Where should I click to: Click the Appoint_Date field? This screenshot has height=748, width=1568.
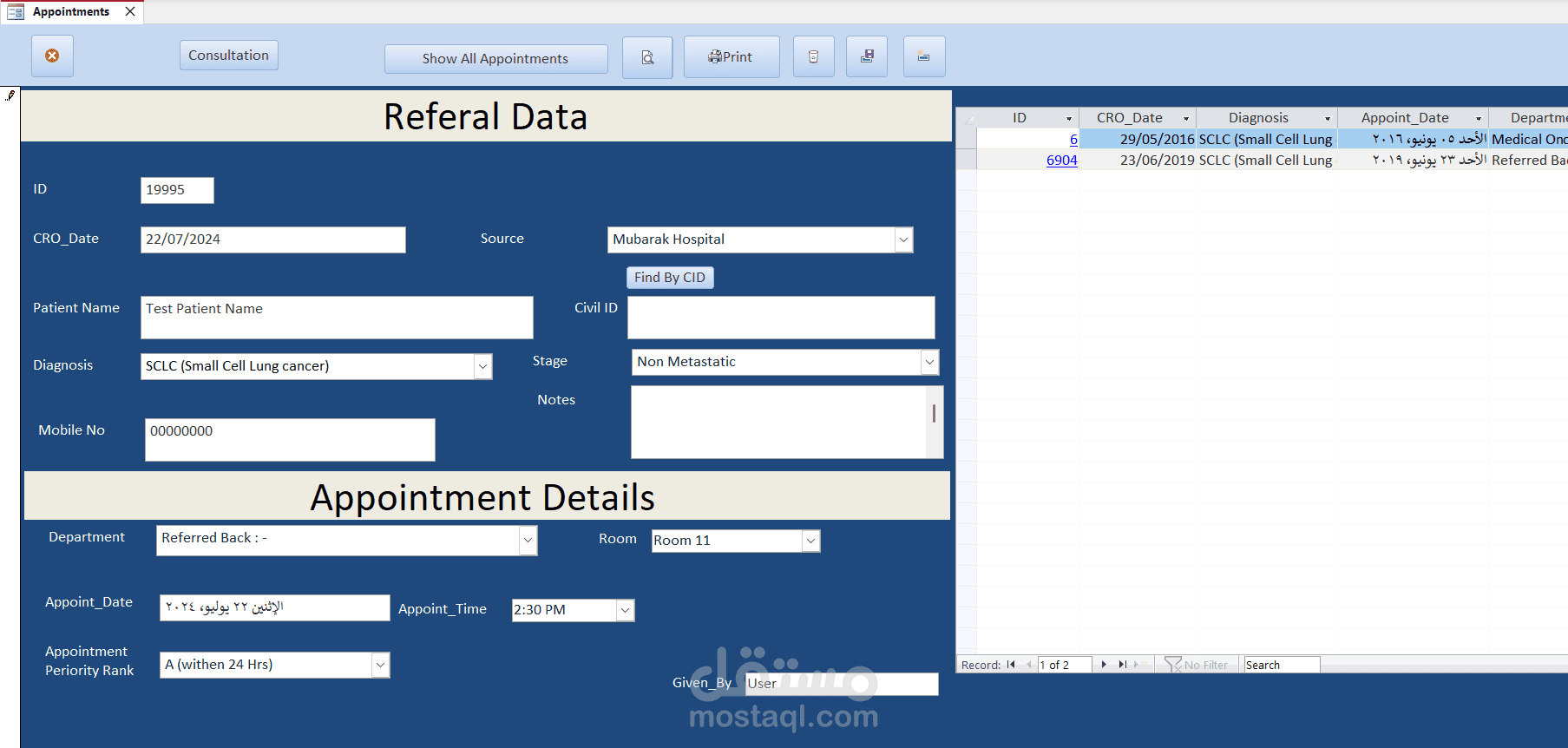(x=274, y=608)
